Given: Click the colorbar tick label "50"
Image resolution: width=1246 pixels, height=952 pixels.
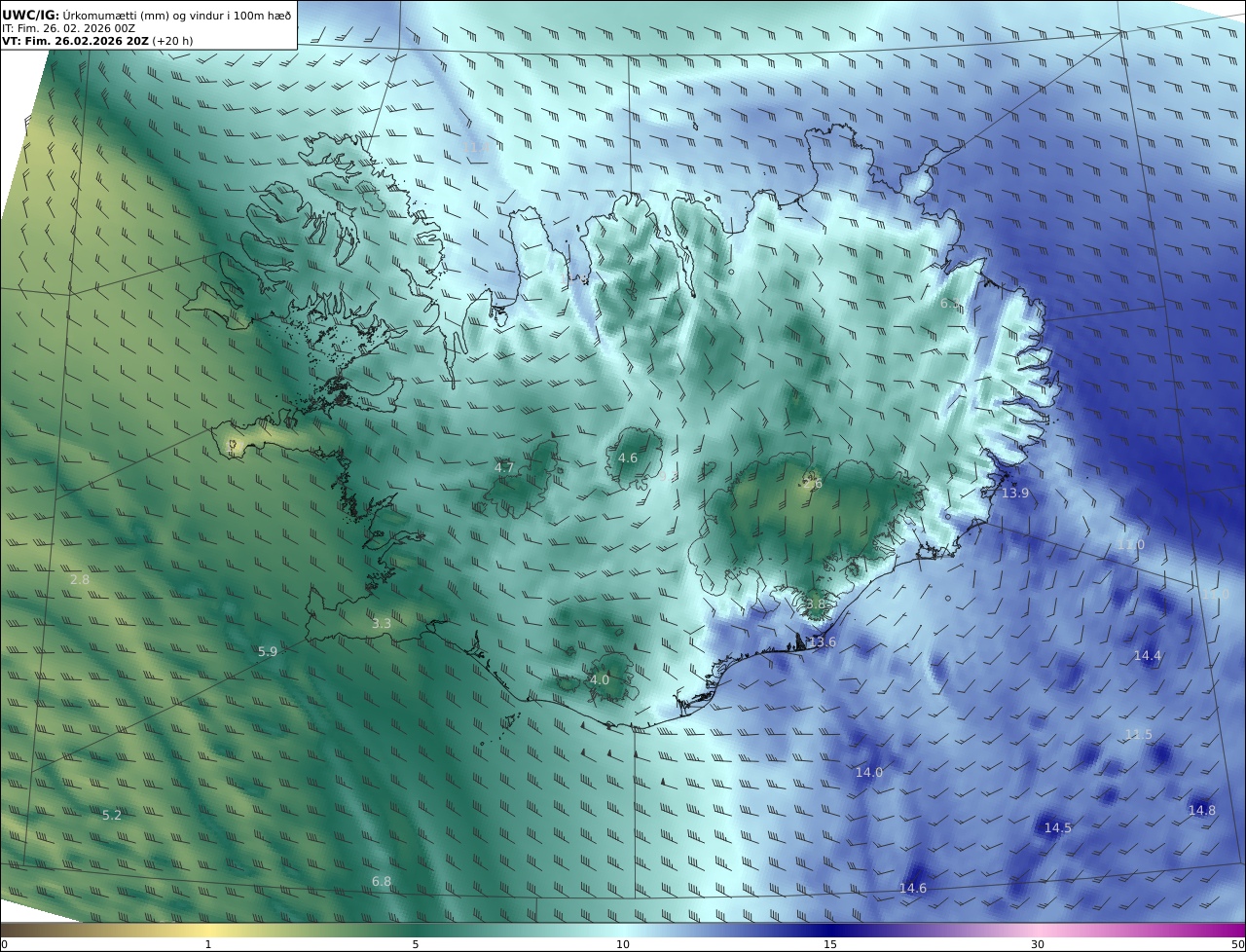Looking at the screenshot, I should (x=1237, y=944).
